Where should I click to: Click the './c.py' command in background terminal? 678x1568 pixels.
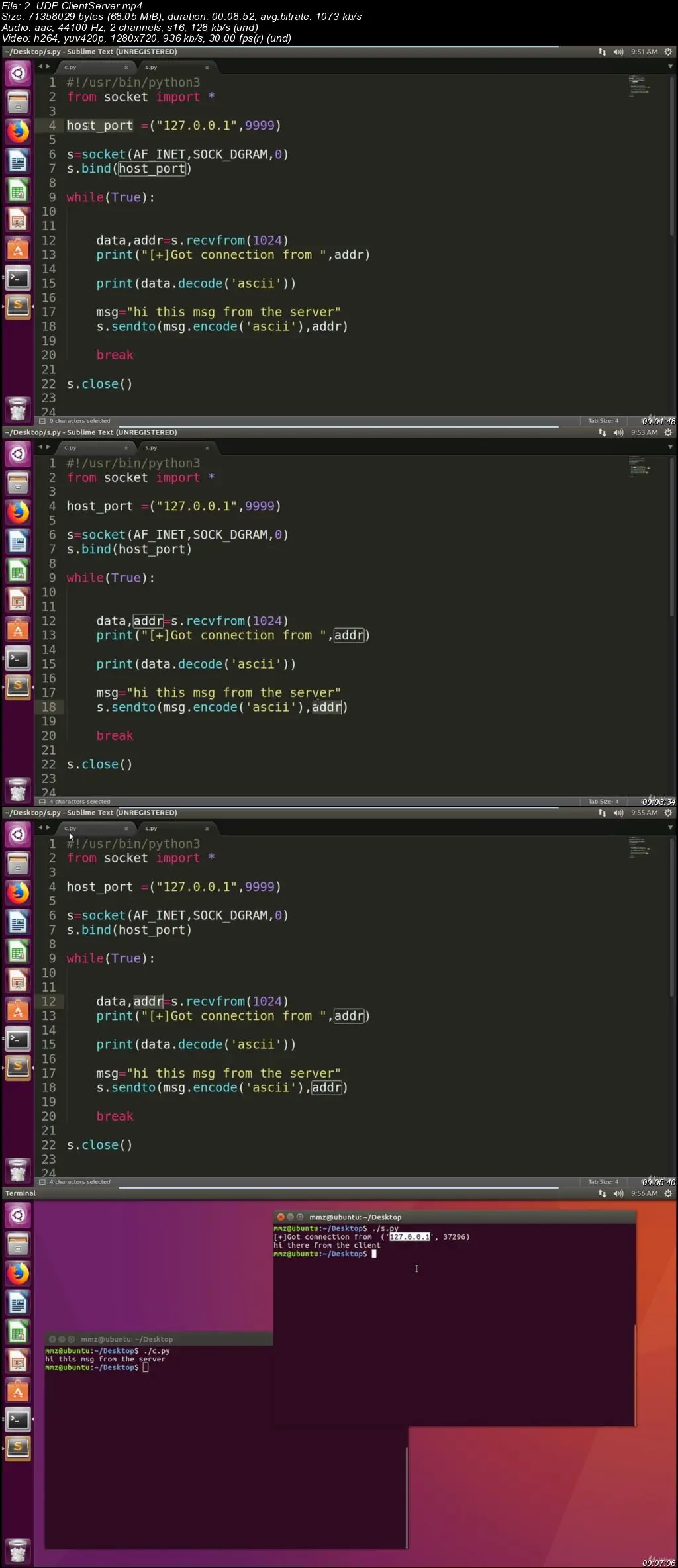(x=157, y=1351)
